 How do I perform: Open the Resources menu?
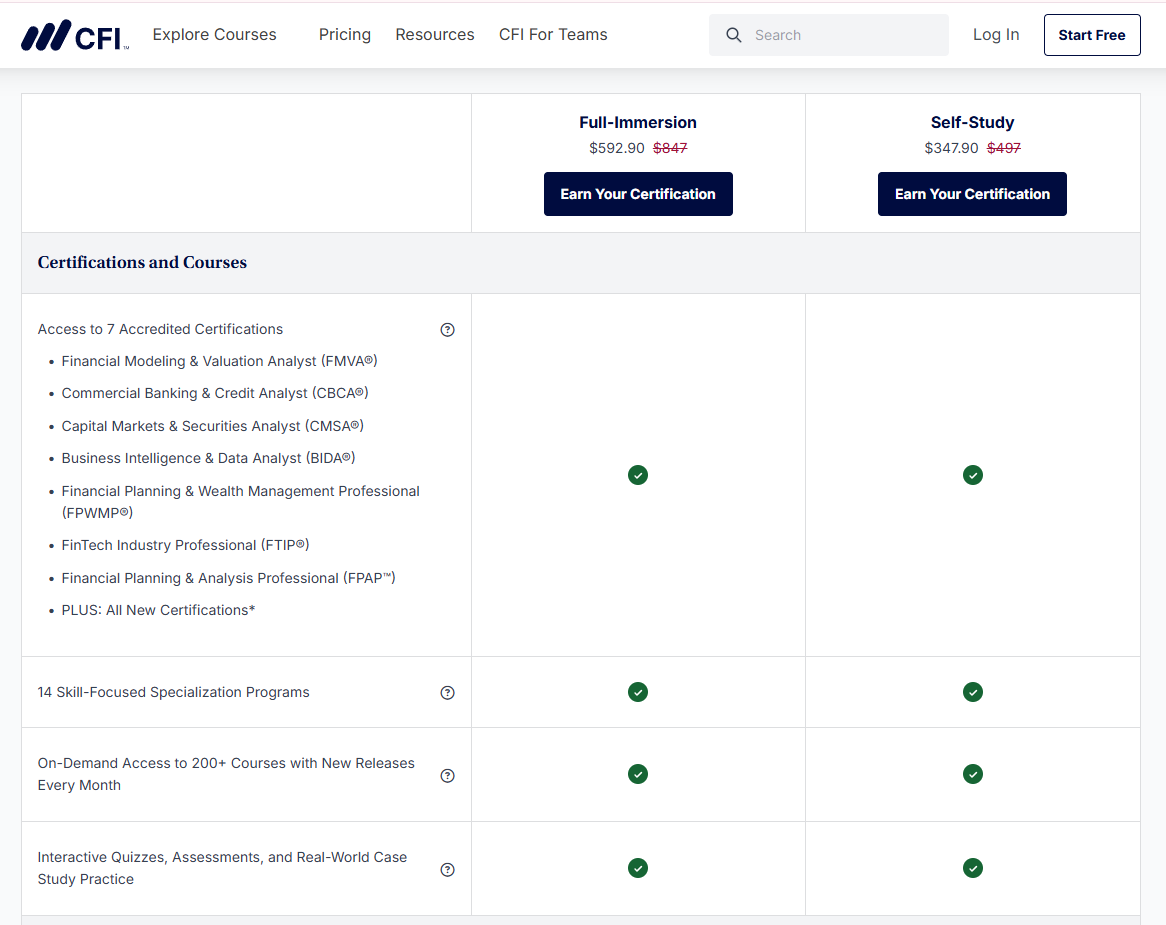point(434,35)
